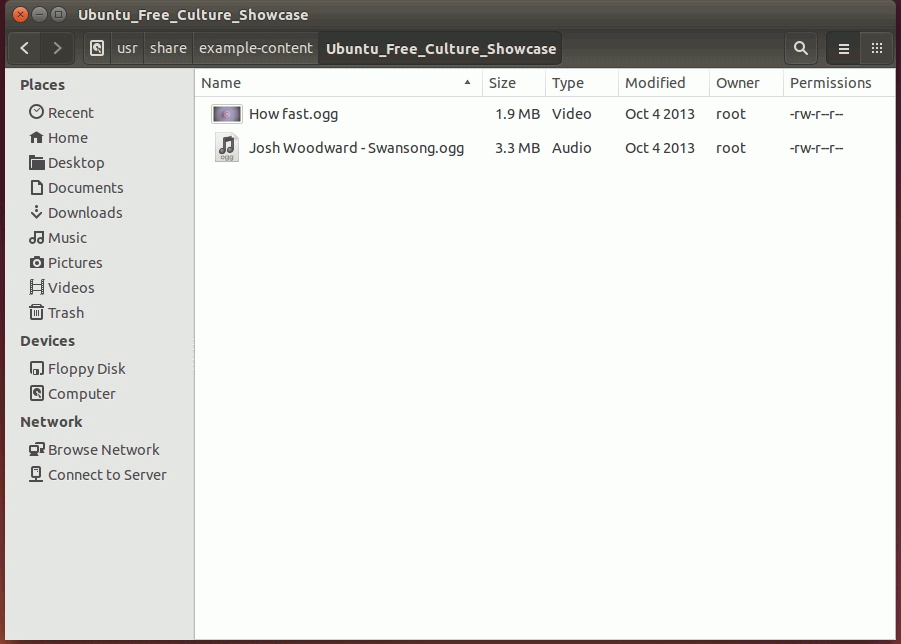901x644 pixels.
Task: Click Browse Network
Action: pyautogui.click(x=103, y=449)
